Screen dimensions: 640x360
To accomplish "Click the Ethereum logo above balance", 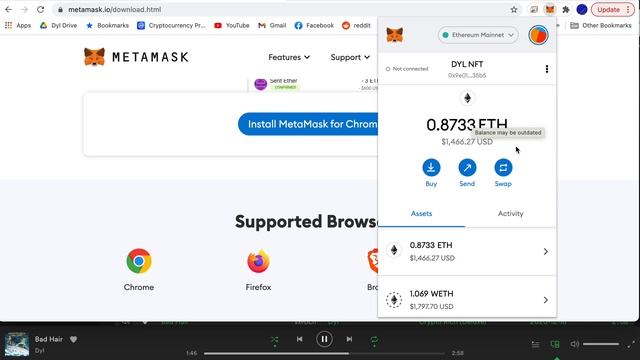I will [x=467, y=98].
